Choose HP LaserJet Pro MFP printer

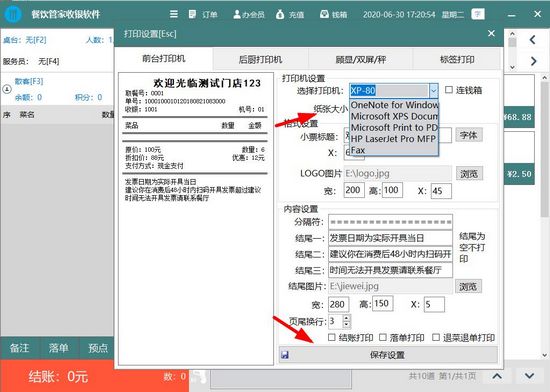394,139
